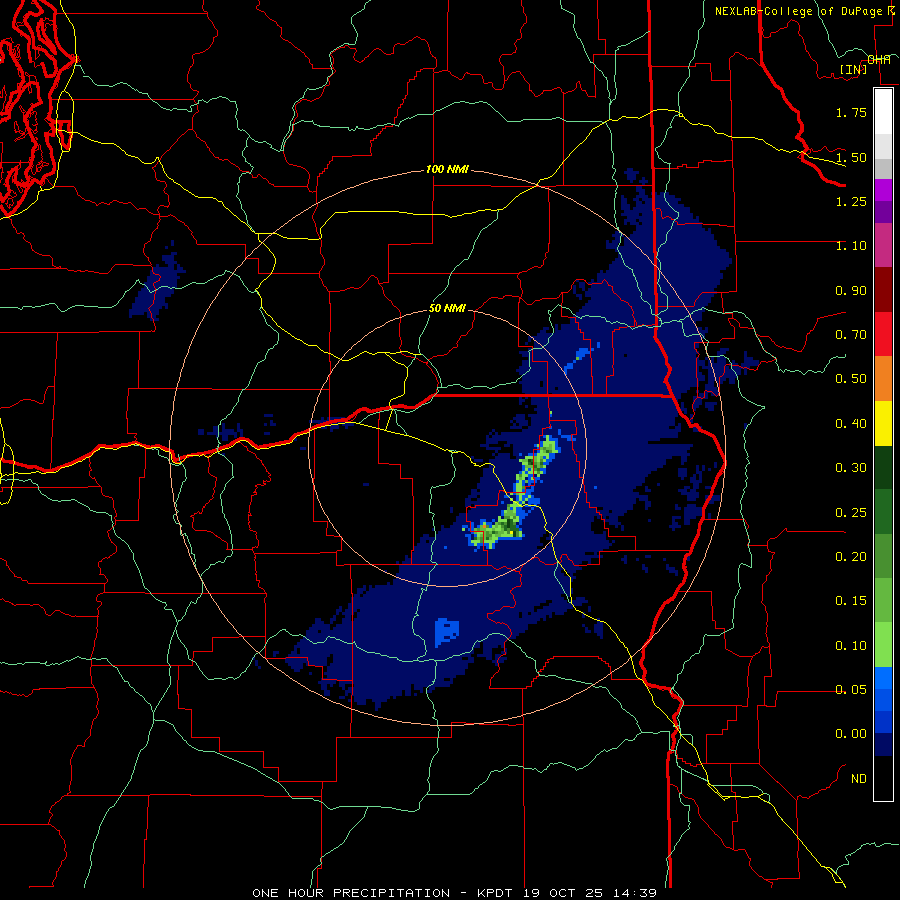Click the small bright-blue square echo in south
900x900 pixels.
click(447, 632)
